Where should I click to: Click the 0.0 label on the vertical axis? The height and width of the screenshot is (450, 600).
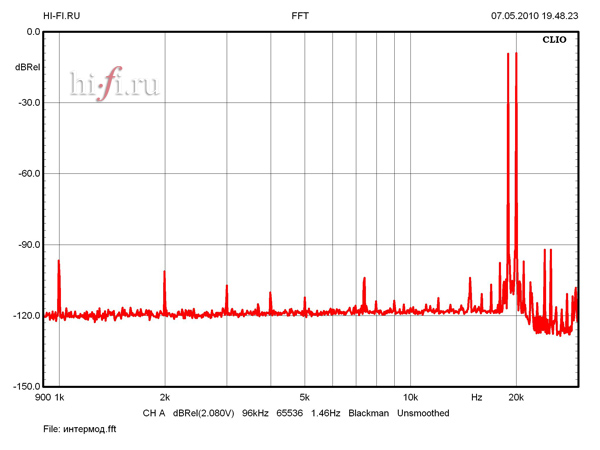(x=32, y=32)
